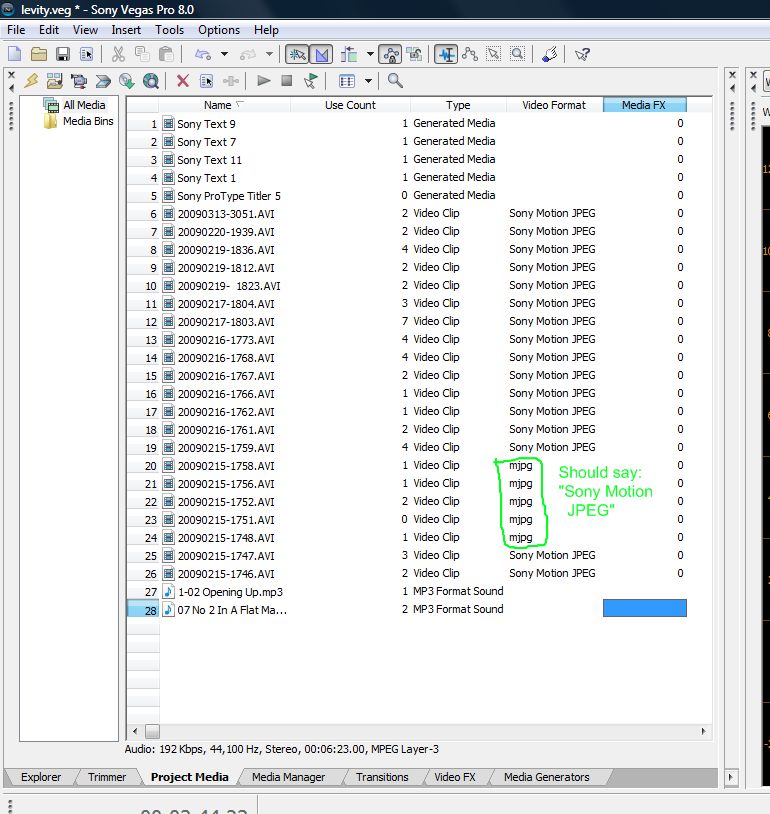Switch to the Transitions tab

pyautogui.click(x=382, y=777)
